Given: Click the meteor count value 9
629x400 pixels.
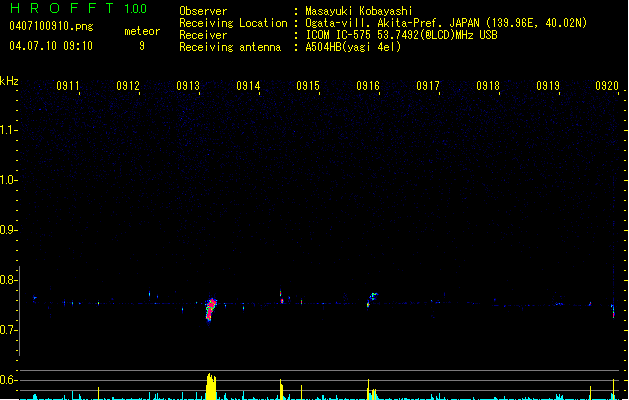Looking at the screenshot, I should coord(142,46).
